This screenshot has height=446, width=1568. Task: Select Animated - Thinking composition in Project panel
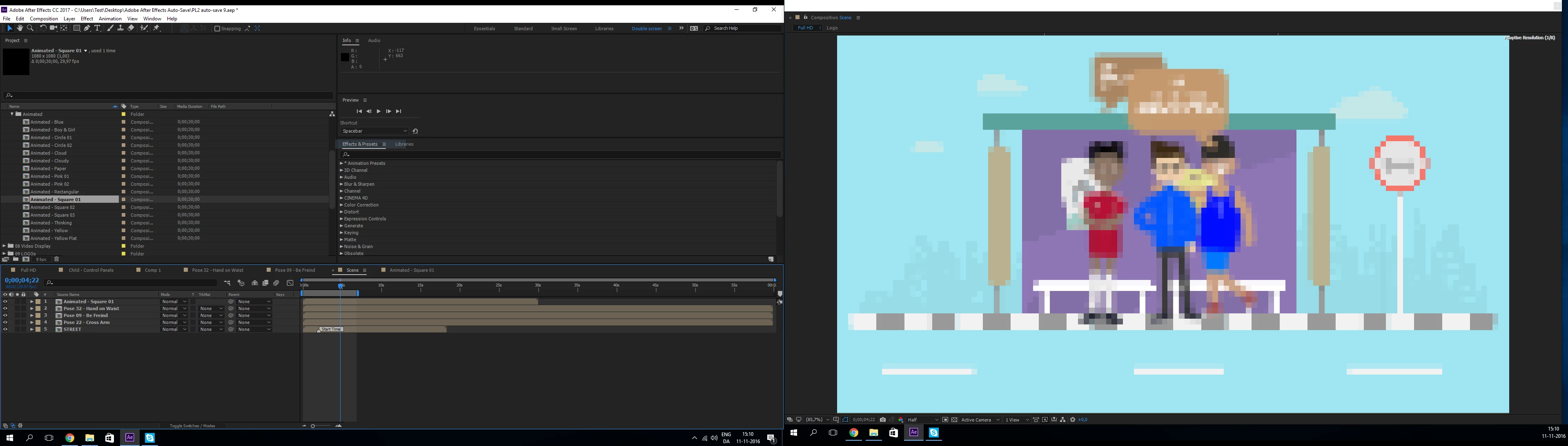(x=51, y=223)
